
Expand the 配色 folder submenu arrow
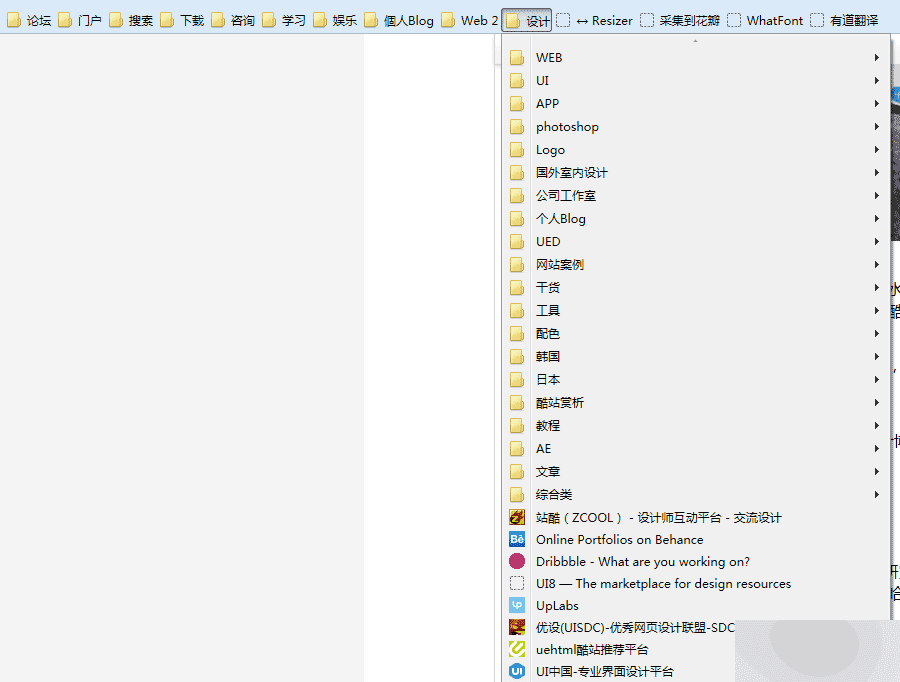coord(876,334)
